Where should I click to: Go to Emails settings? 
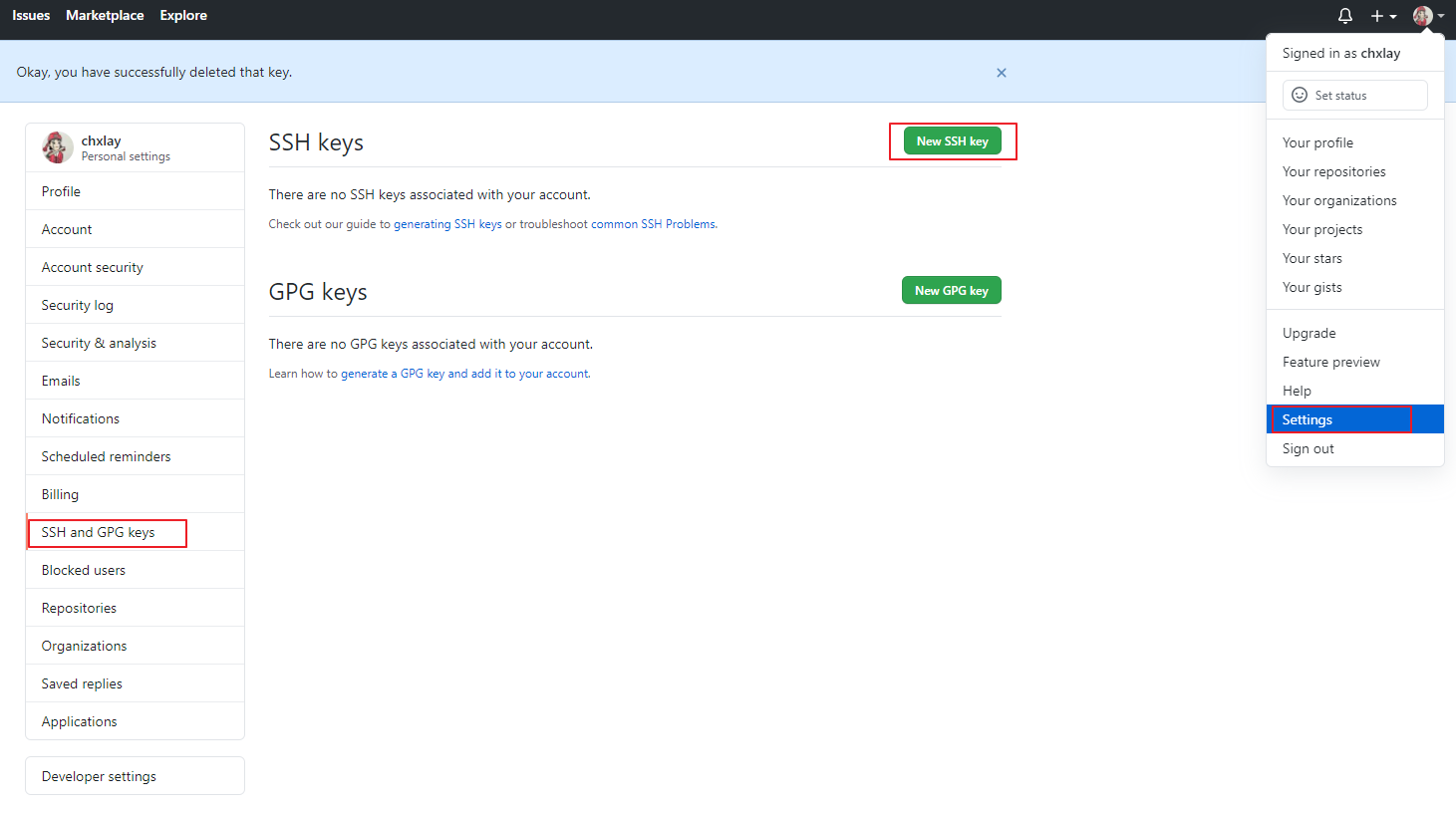pyautogui.click(x=135, y=381)
